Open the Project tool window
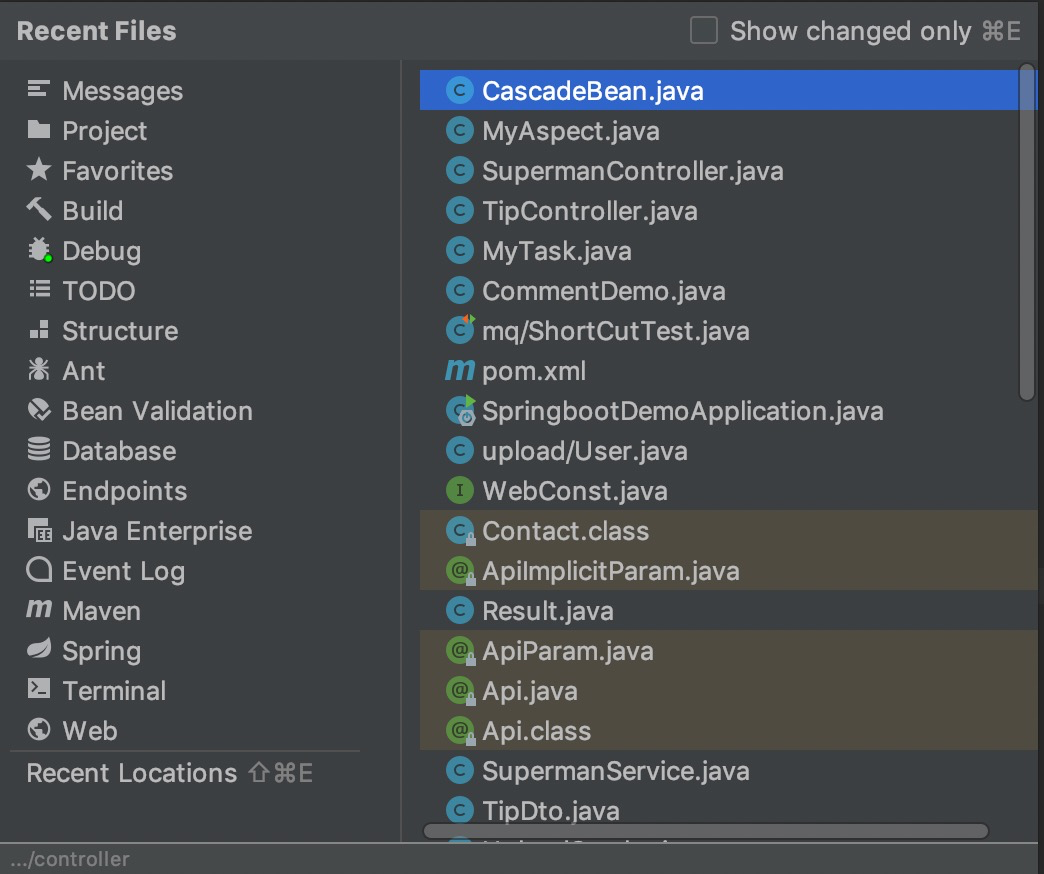 click(x=104, y=131)
